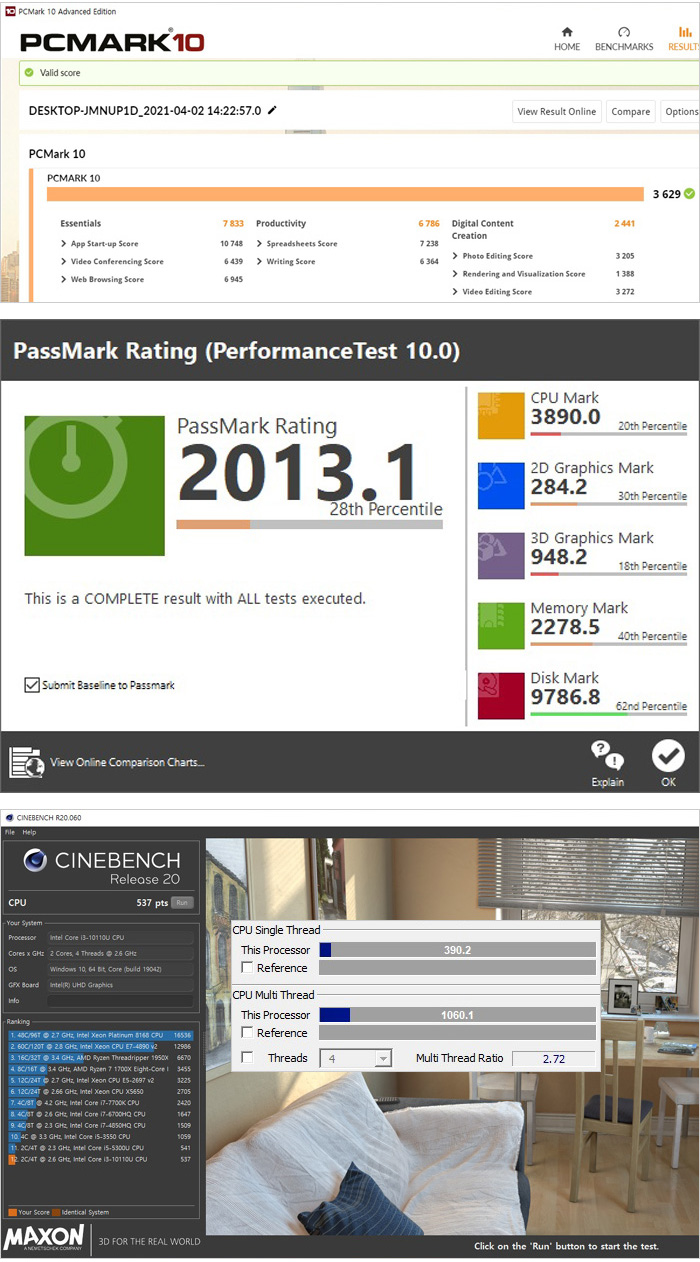The height and width of the screenshot is (1262, 700).
Task: Click the Your Score orange swatch
Action: click(x=12, y=1212)
